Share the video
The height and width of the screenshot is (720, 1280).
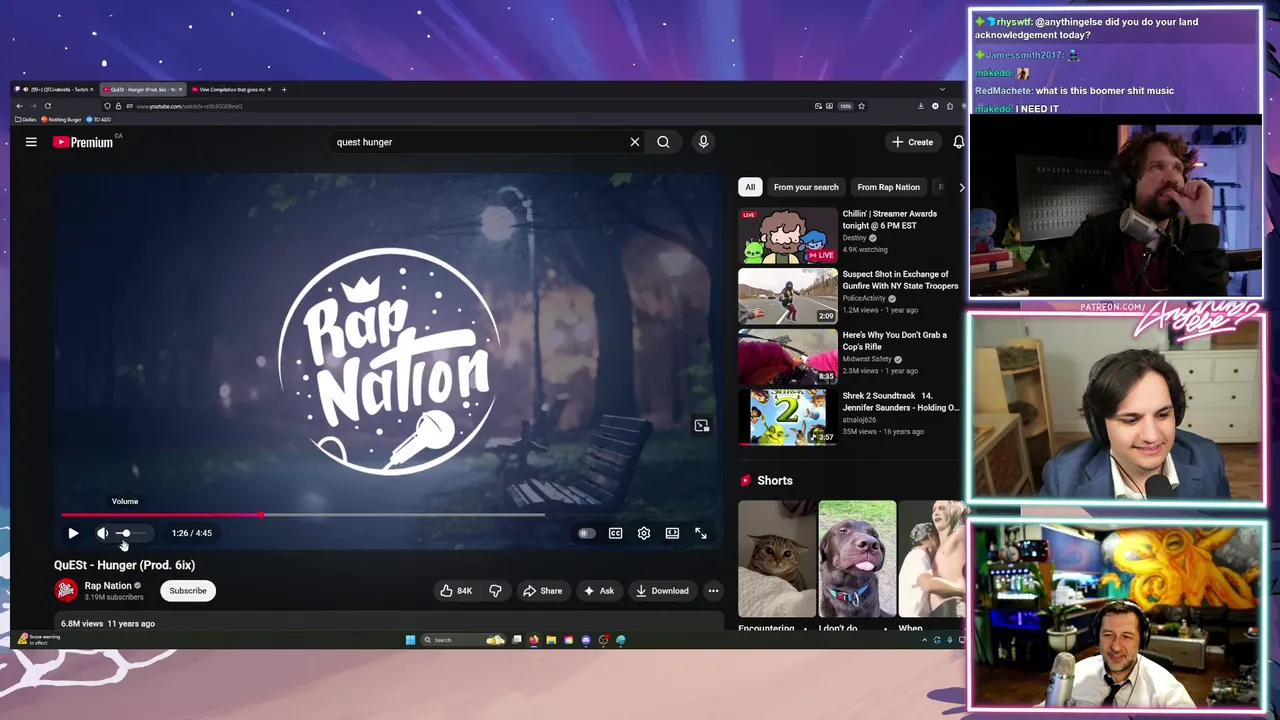coord(543,590)
